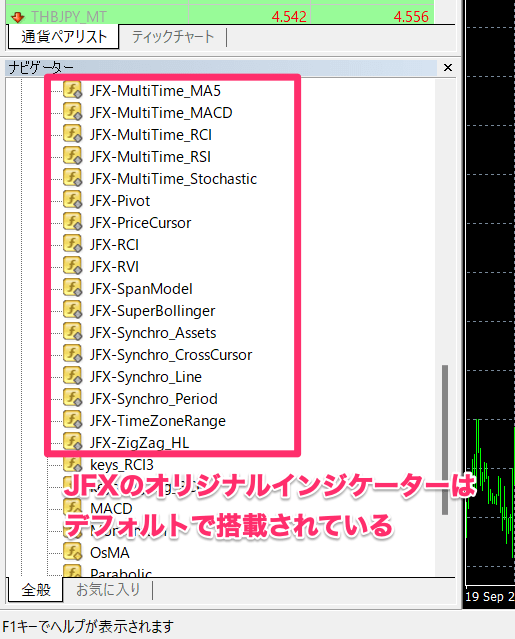Highlight JFX-Synchro_Period in the Navigator
The height and width of the screenshot is (639, 515).
pyautogui.click(x=154, y=399)
